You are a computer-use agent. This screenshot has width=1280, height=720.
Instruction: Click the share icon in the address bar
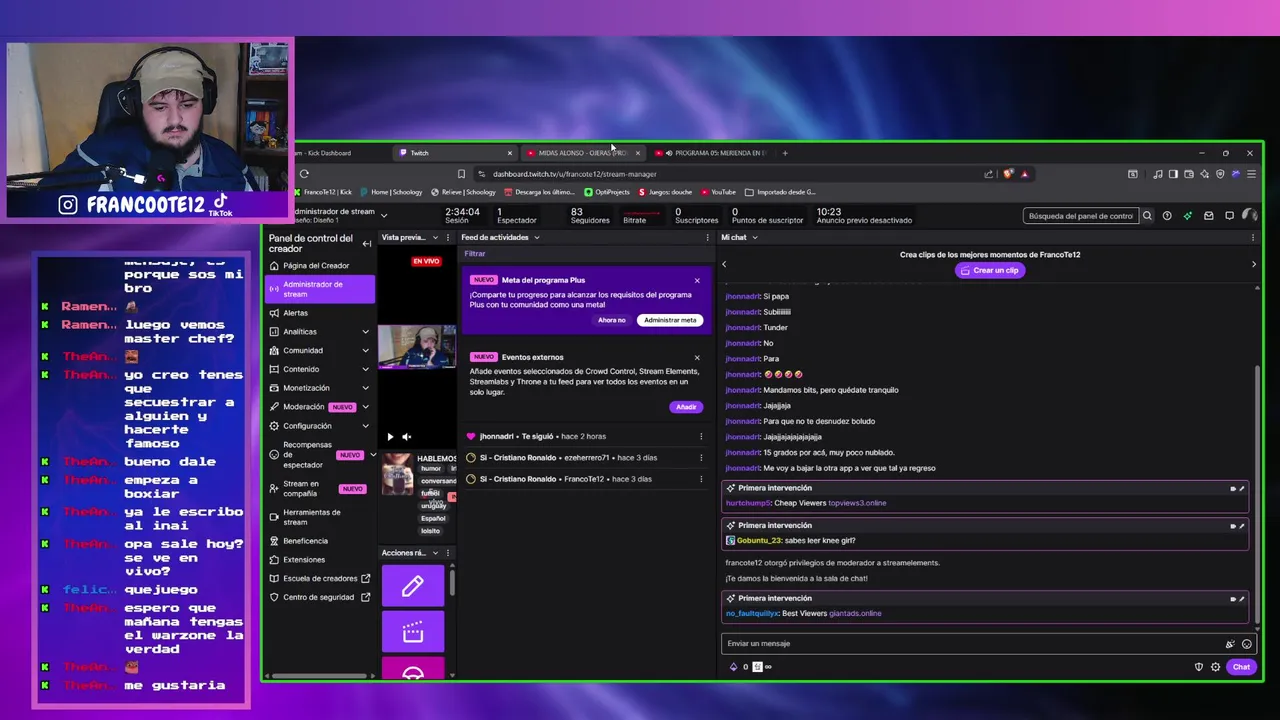pyautogui.click(x=988, y=174)
